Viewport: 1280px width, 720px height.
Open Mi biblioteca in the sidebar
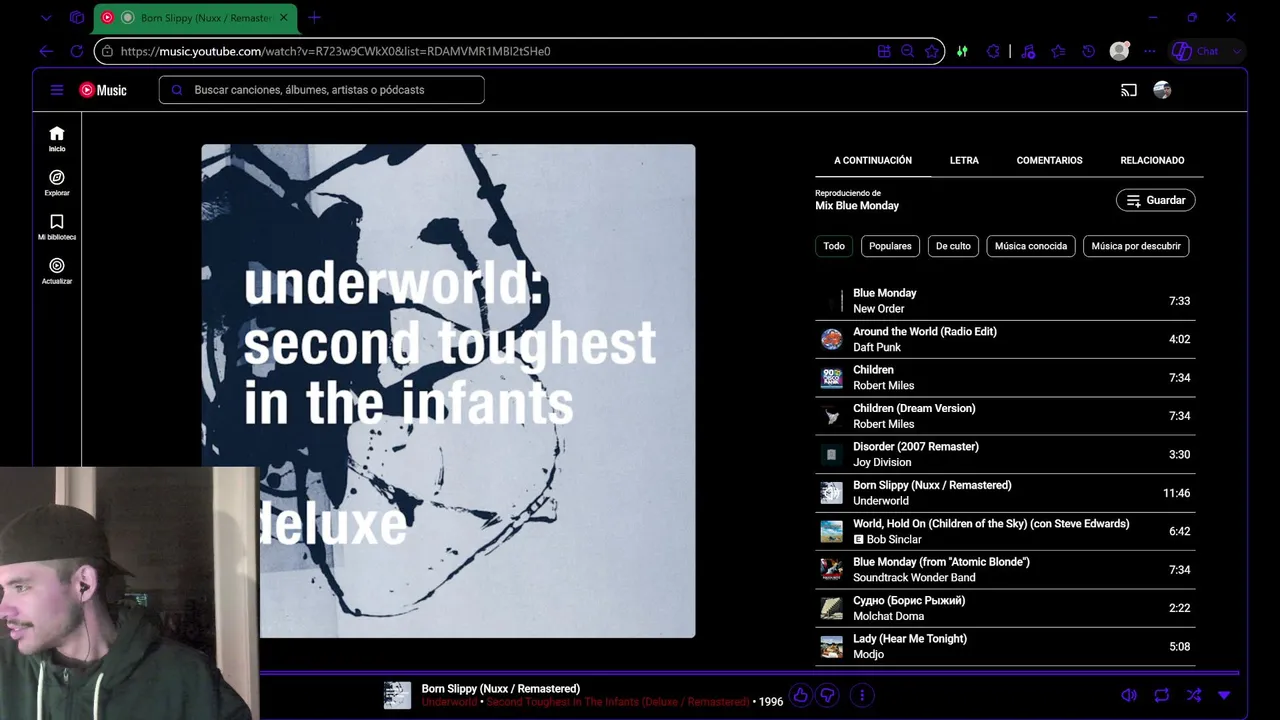click(57, 227)
